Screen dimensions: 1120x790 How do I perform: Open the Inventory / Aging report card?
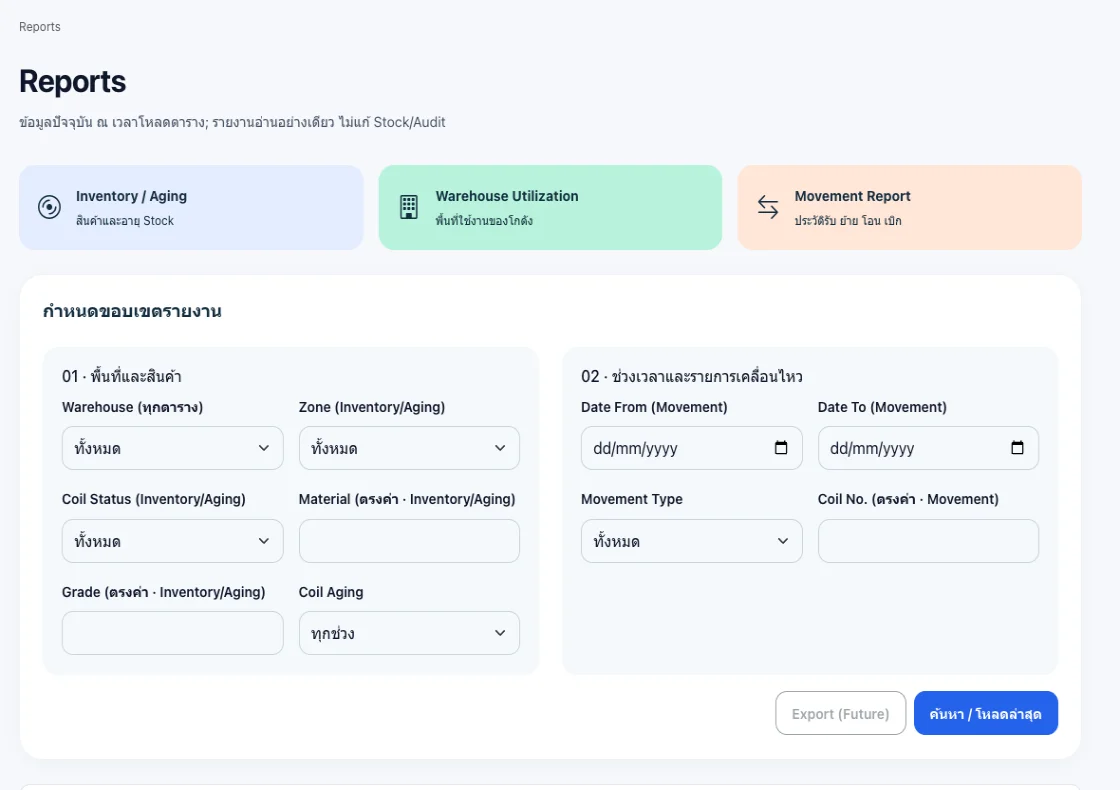[x=191, y=208]
